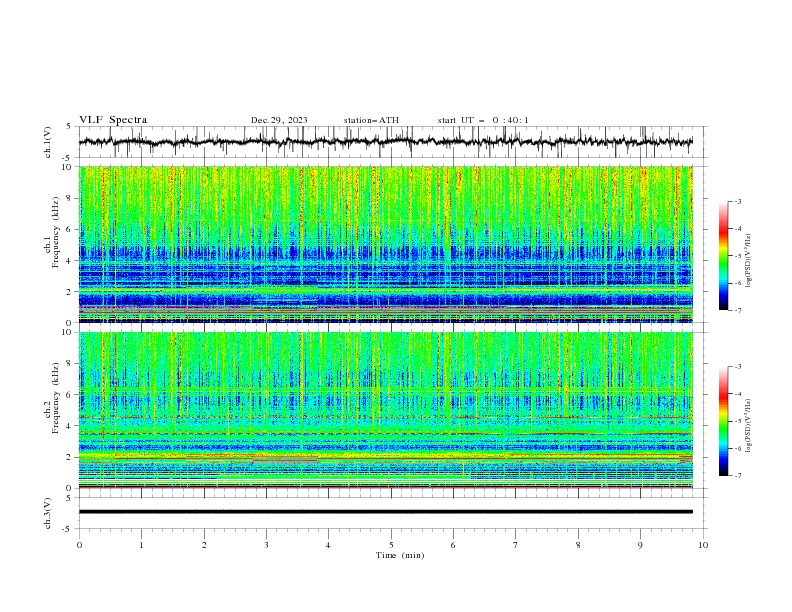This screenshot has height=612, width=792.
Task: Click the "10" kHz tick of ch.2 spectrogram
Action: click(x=69, y=332)
